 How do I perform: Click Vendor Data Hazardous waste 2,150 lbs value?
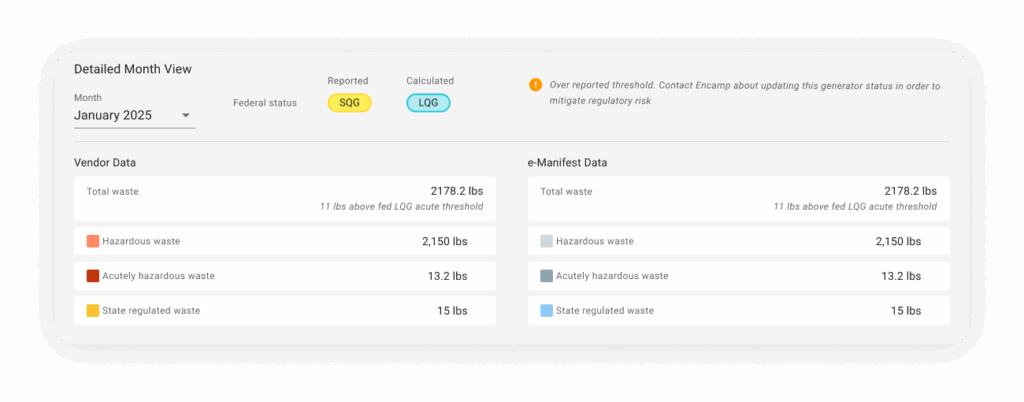(444, 241)
